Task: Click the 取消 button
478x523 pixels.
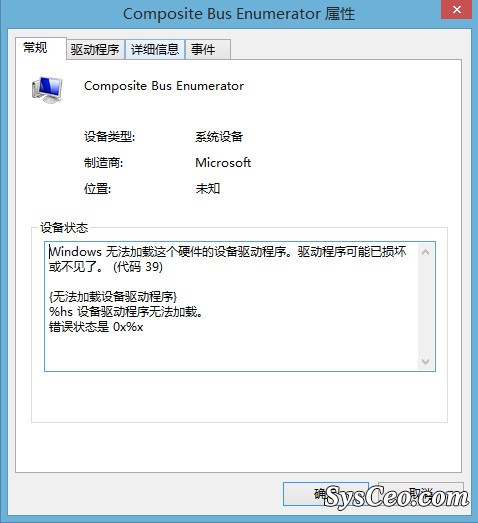Action: pyautogui.click(x=421, y=494)
